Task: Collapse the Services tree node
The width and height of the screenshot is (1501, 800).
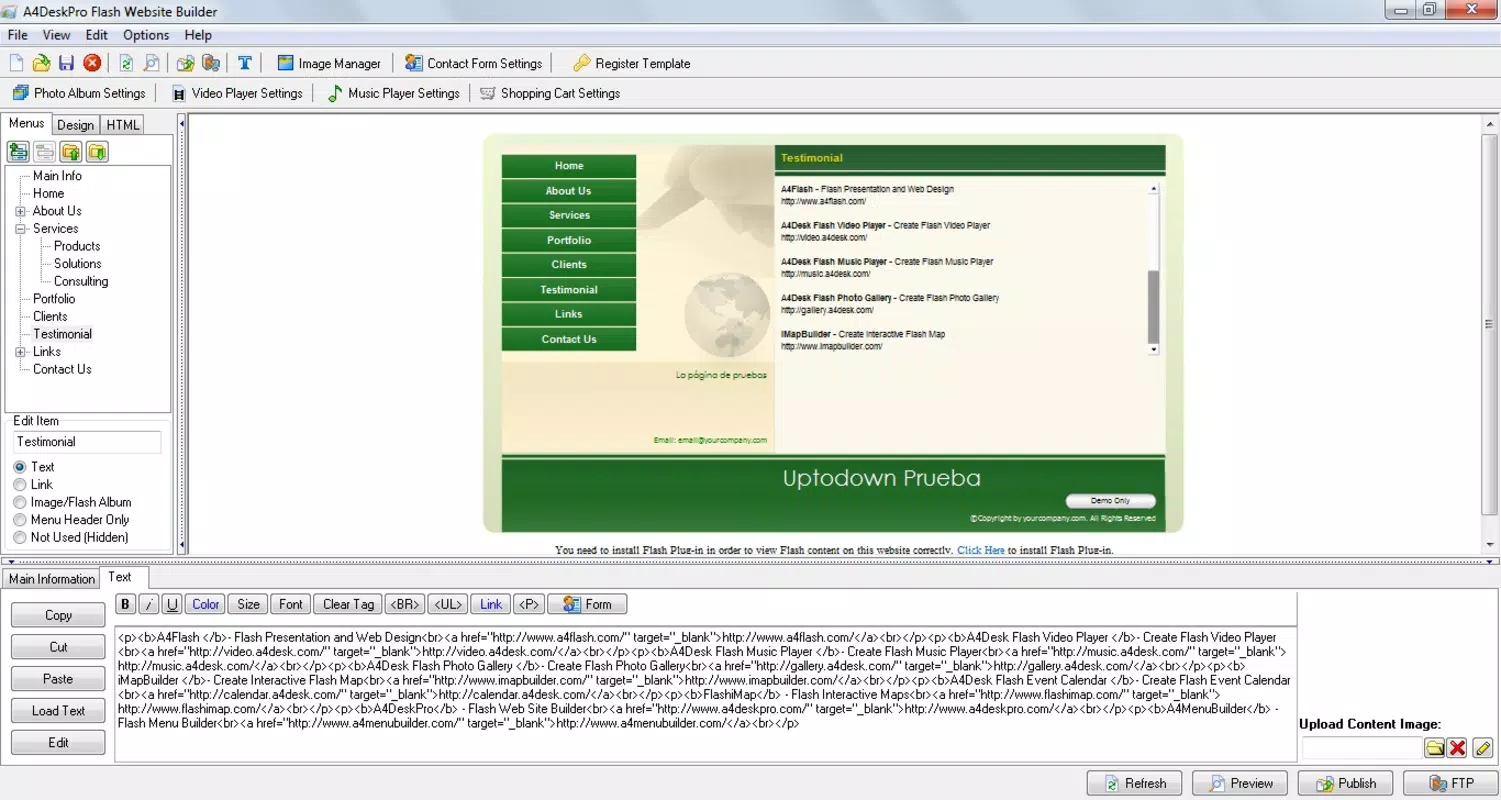Action: [20, 229]
